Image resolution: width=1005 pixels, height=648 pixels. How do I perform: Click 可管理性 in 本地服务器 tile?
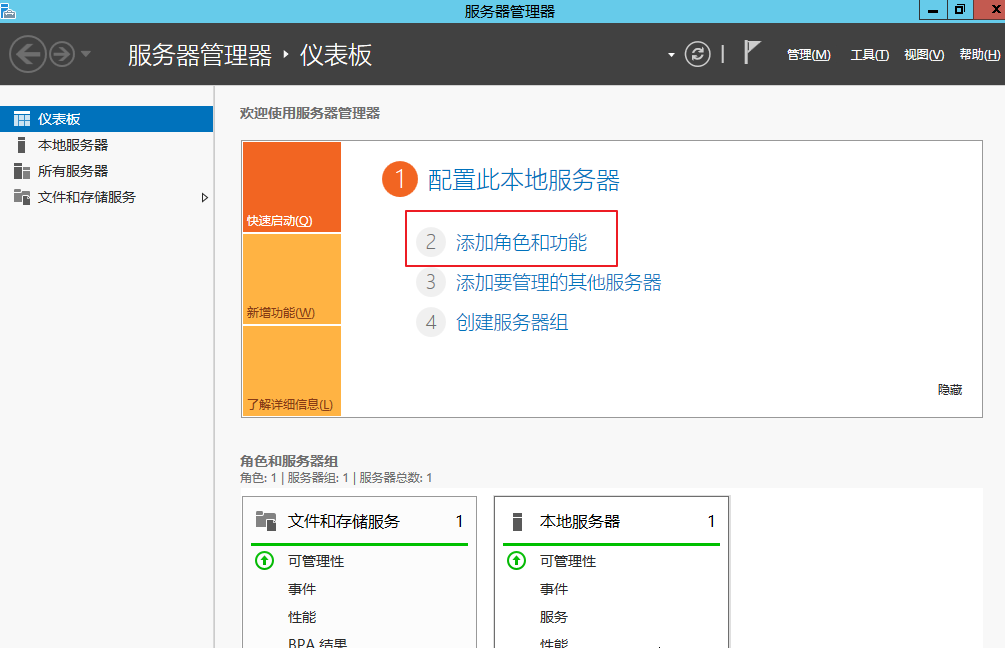(x=568, y=561)
